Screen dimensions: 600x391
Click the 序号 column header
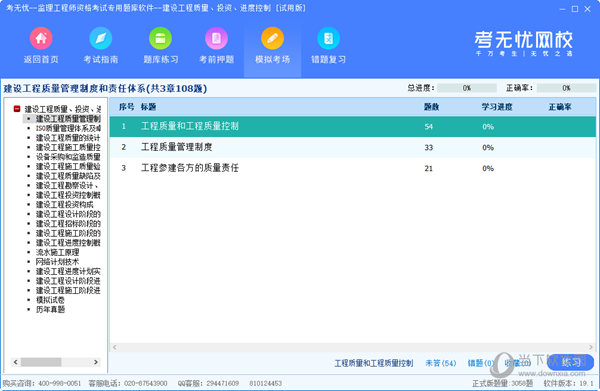(126, 107)
